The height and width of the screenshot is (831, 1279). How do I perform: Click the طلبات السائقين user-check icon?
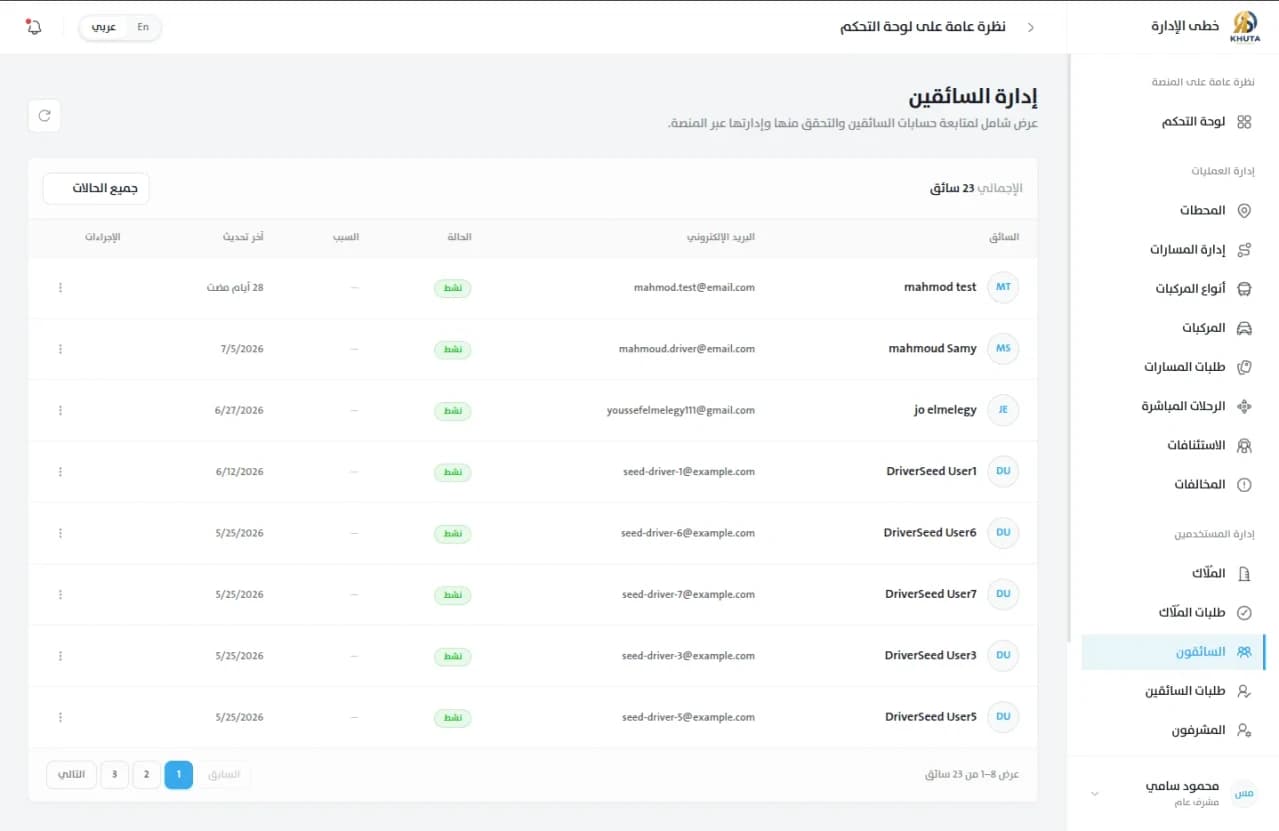point(1244,691)
